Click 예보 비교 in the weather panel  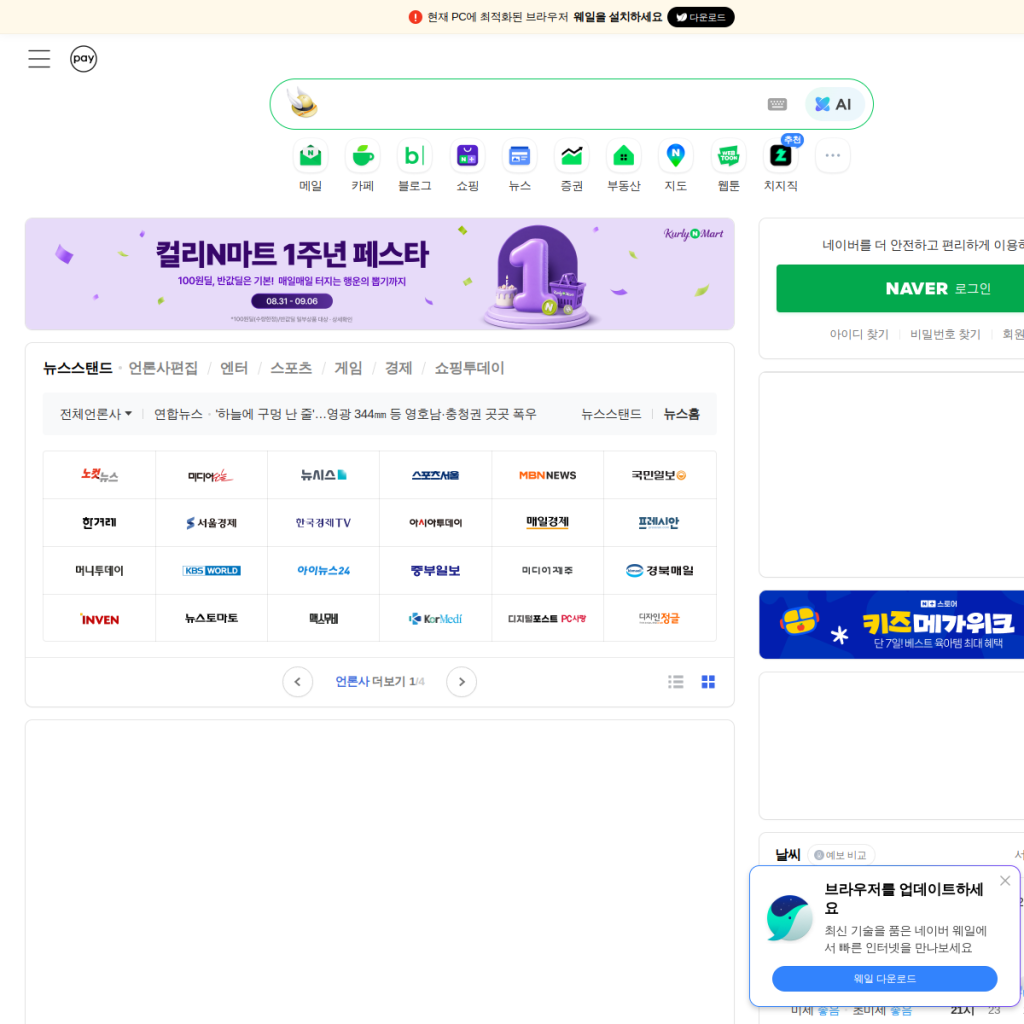[x=841, y=855]
